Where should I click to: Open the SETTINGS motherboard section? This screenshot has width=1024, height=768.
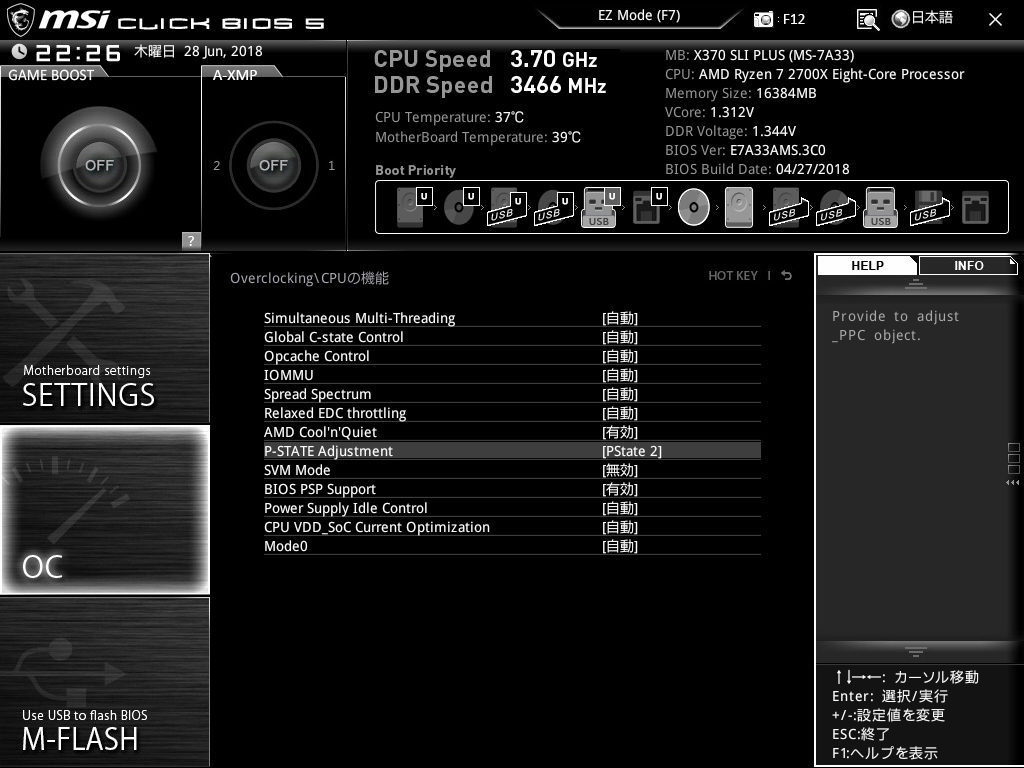pos(104,338)
